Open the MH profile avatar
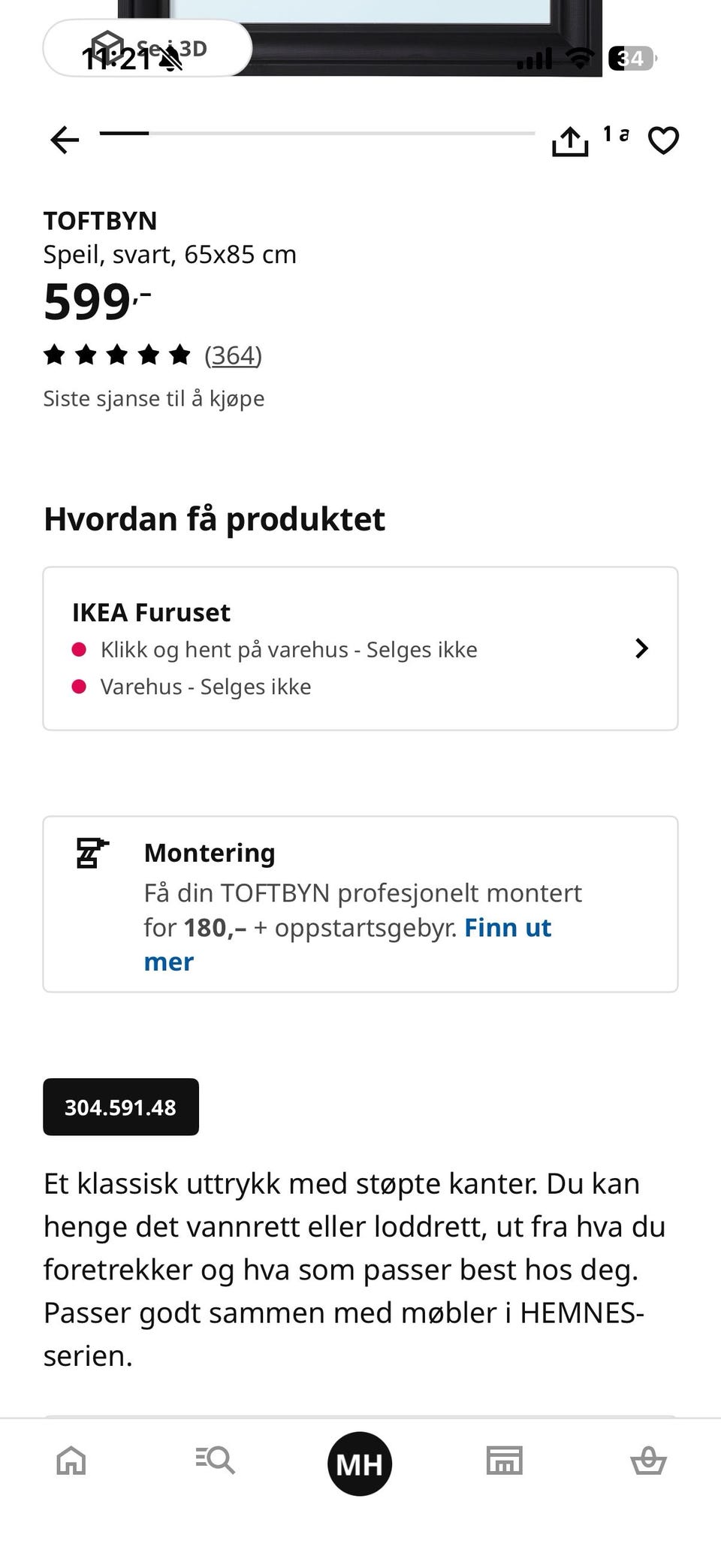The image size is (721, 1568). pyautogui.click(x=360, y=1464)
